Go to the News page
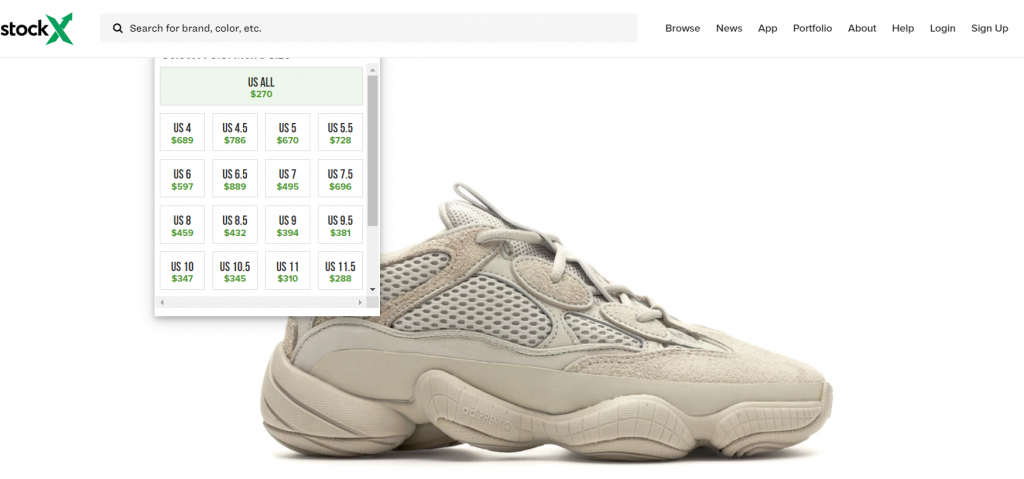This screenshot has height=479, width=1024. pyautogui.click(x=729, y=28)
